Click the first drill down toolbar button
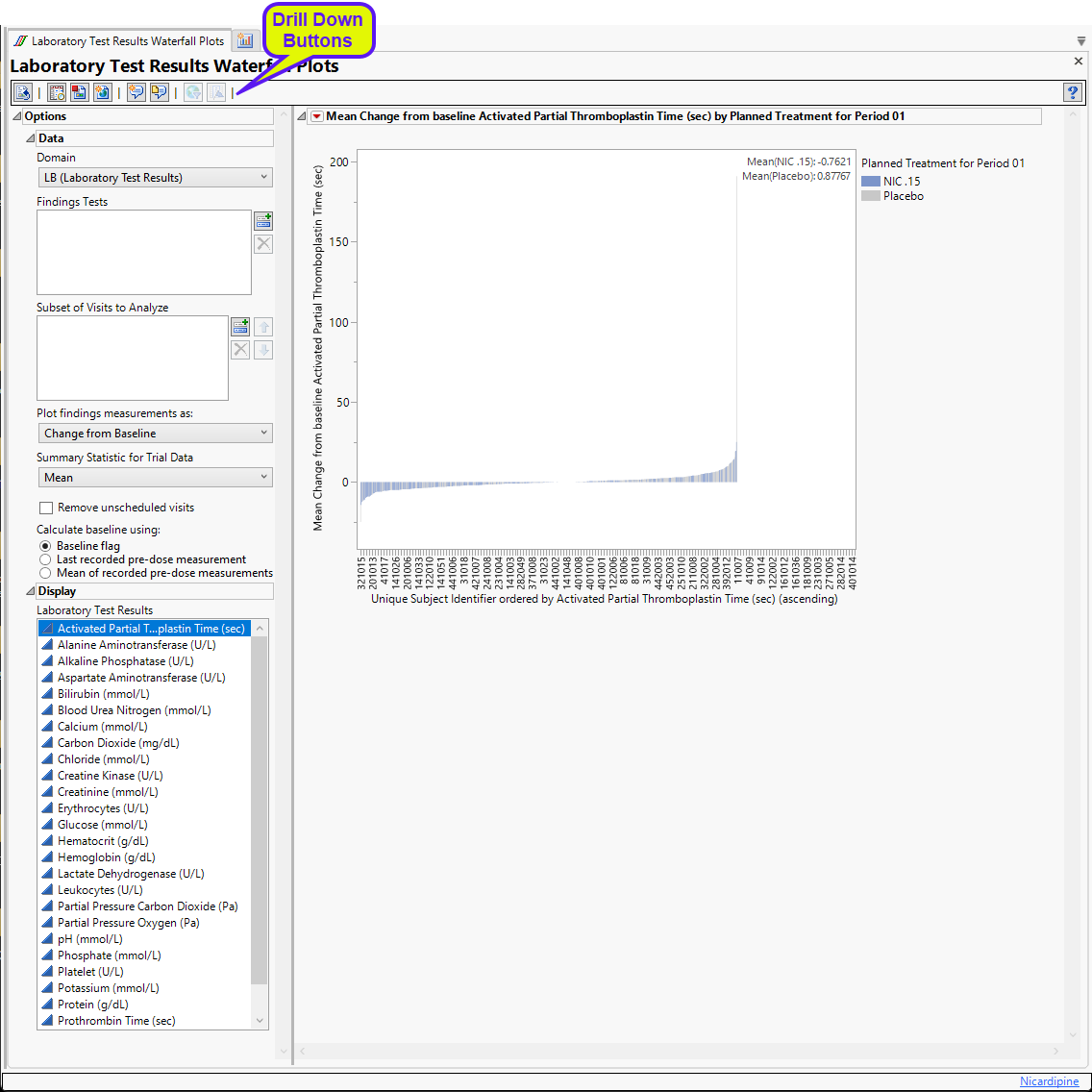This screenshot has width=1092, height=1092. pos(193,92)
